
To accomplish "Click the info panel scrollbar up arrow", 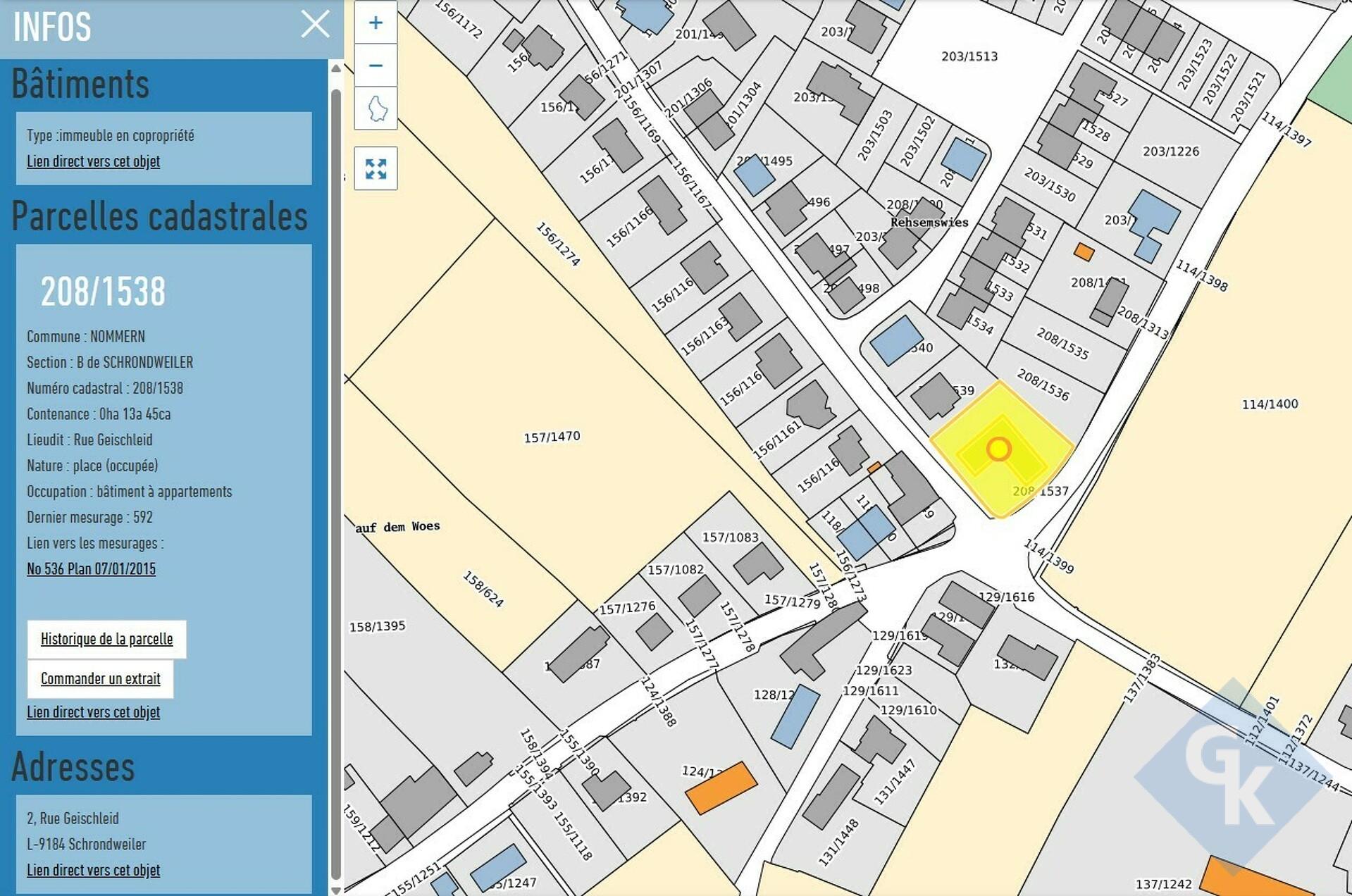I will pos(336,68).
